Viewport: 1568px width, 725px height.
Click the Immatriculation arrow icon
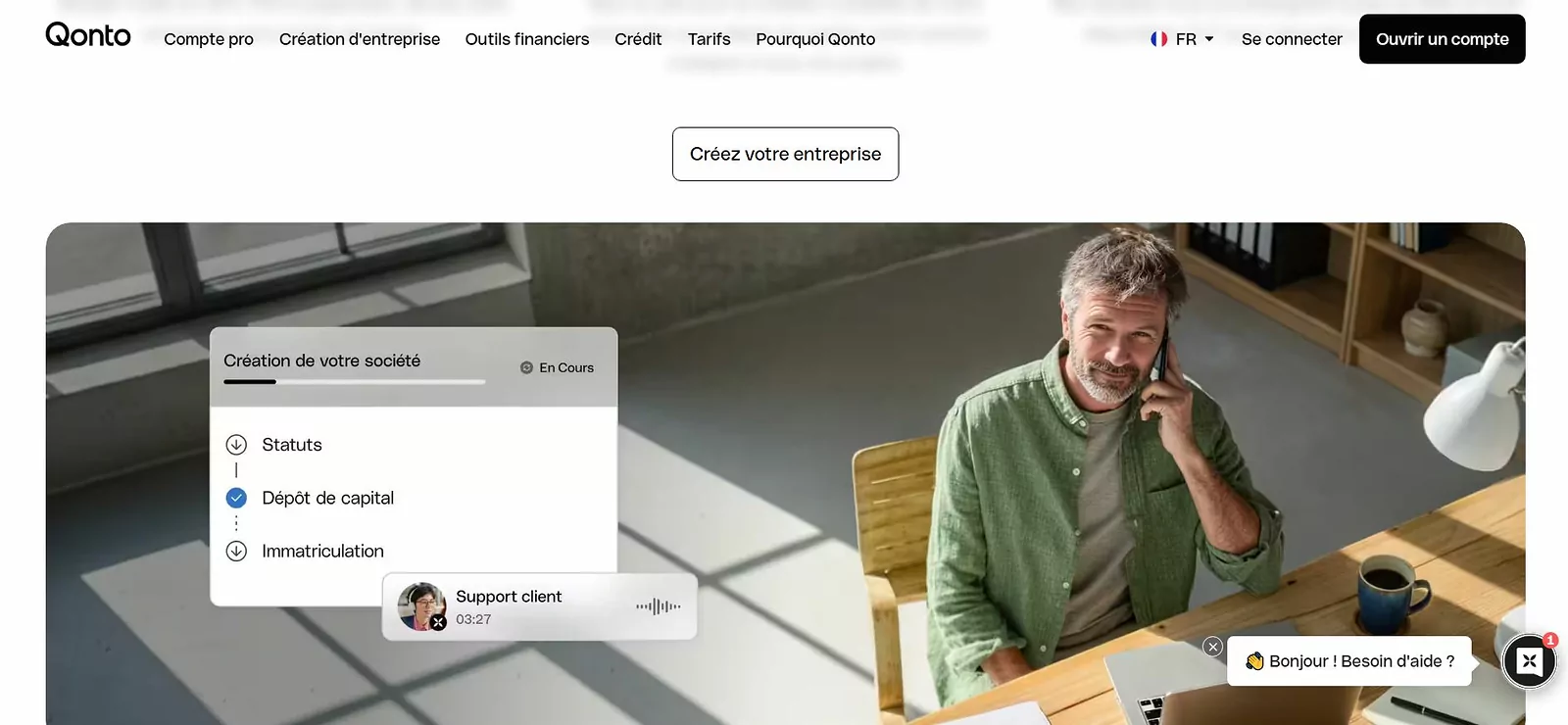coord(236,552)
